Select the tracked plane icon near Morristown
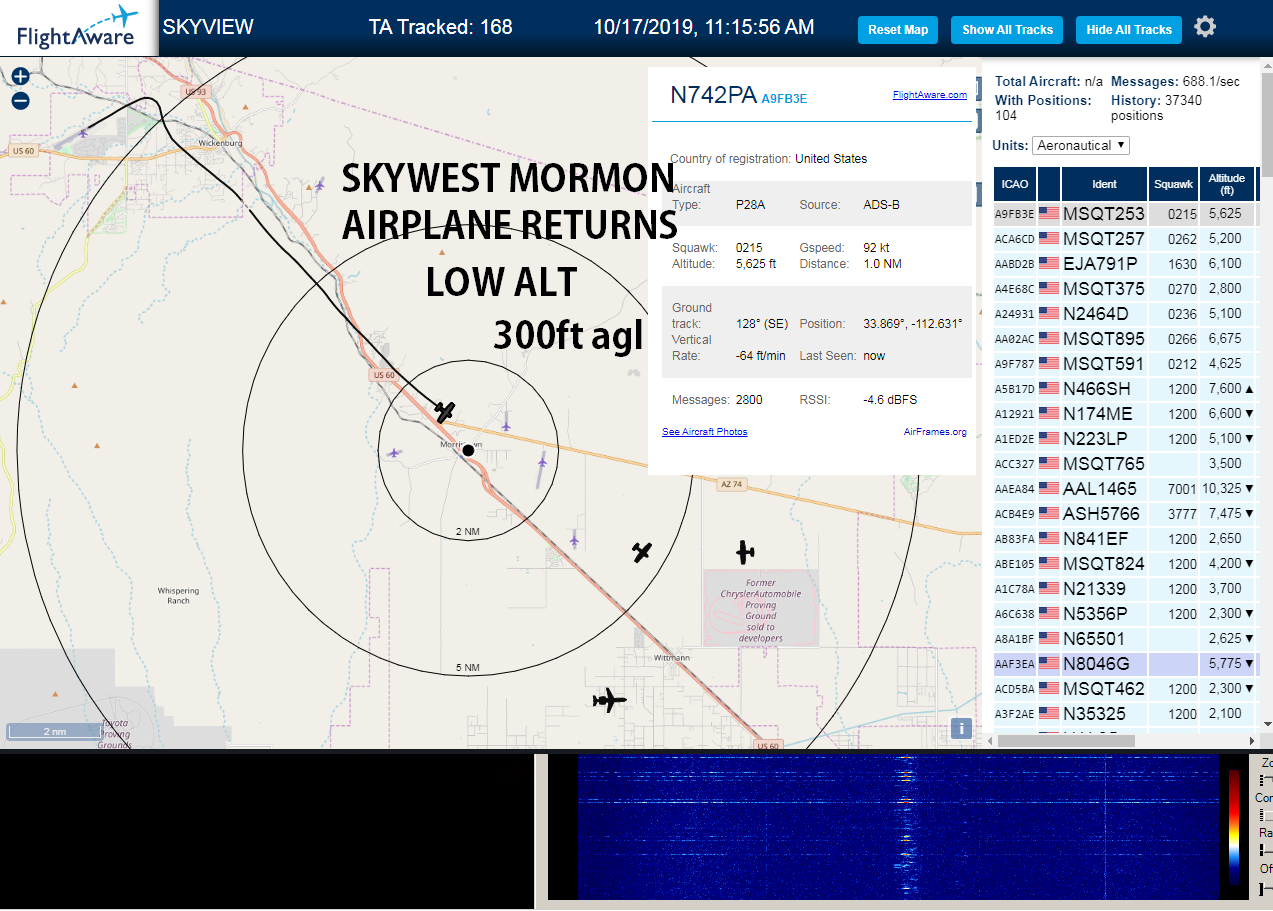1273x911 pixels. (x=445, y=411)
